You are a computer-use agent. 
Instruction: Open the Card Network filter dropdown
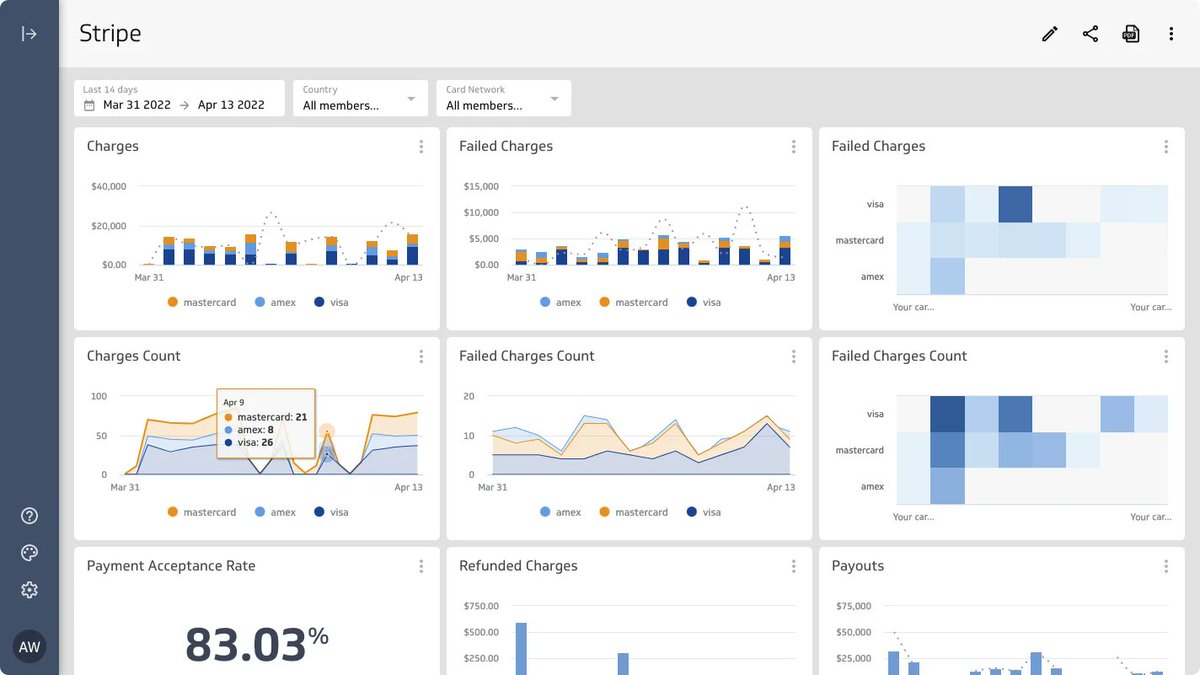pyautogui.click(x=503, y=98)
